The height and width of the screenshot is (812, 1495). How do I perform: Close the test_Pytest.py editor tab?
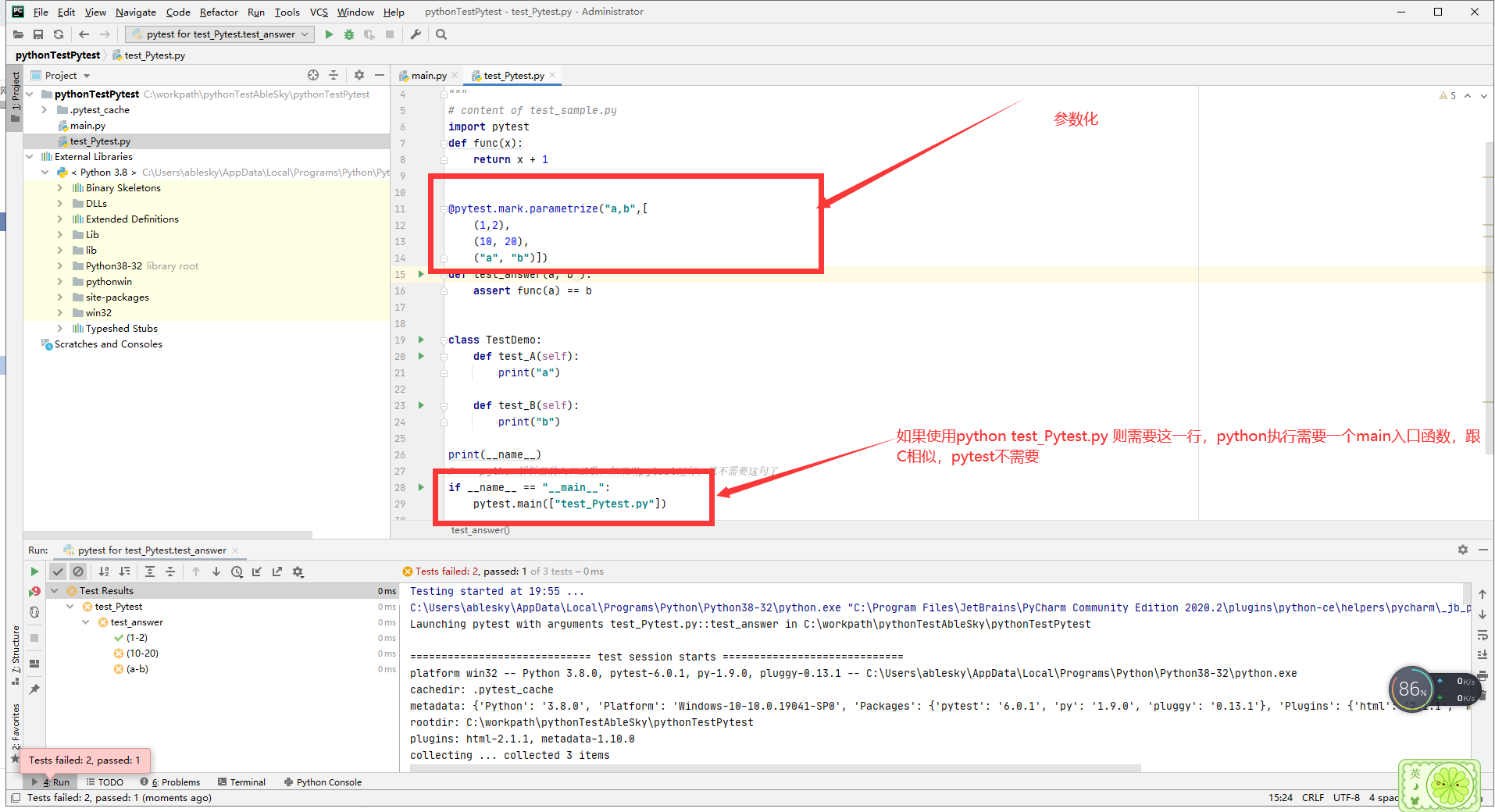(x=552, y=76)
